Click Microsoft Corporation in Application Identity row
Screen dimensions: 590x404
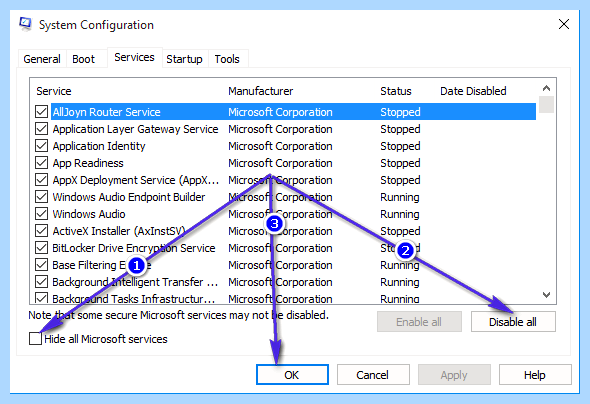pyautogui.click(x=280, y=146)
